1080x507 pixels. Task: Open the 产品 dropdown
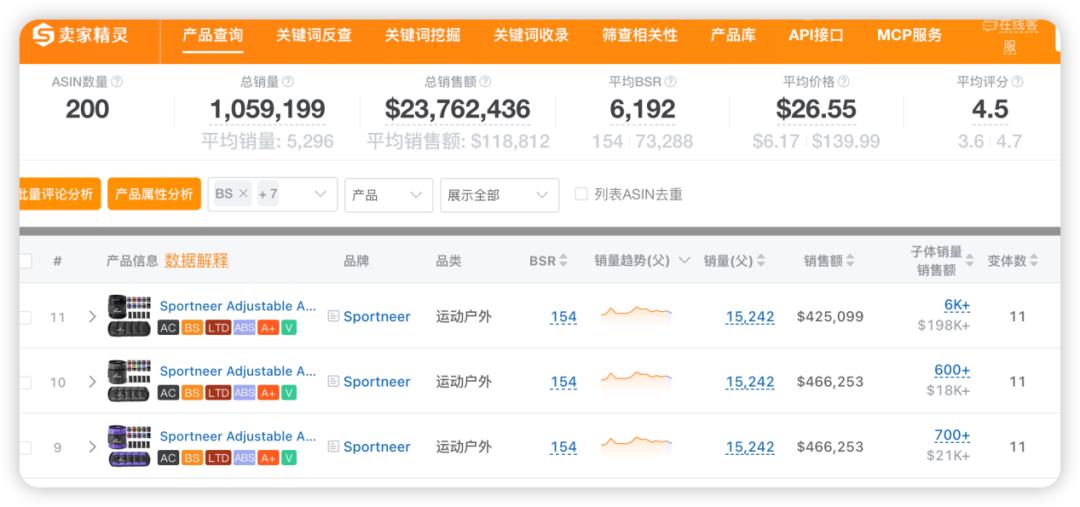click(388, 195)
